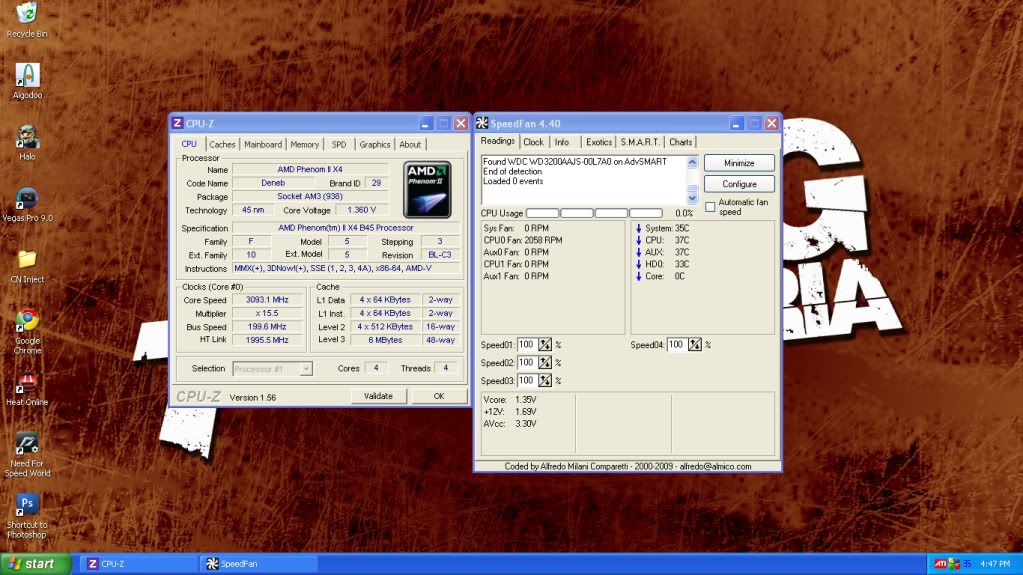Open the About tab in CPU-Z
The image size is (1023, 575).
click(x=410, y=144)
